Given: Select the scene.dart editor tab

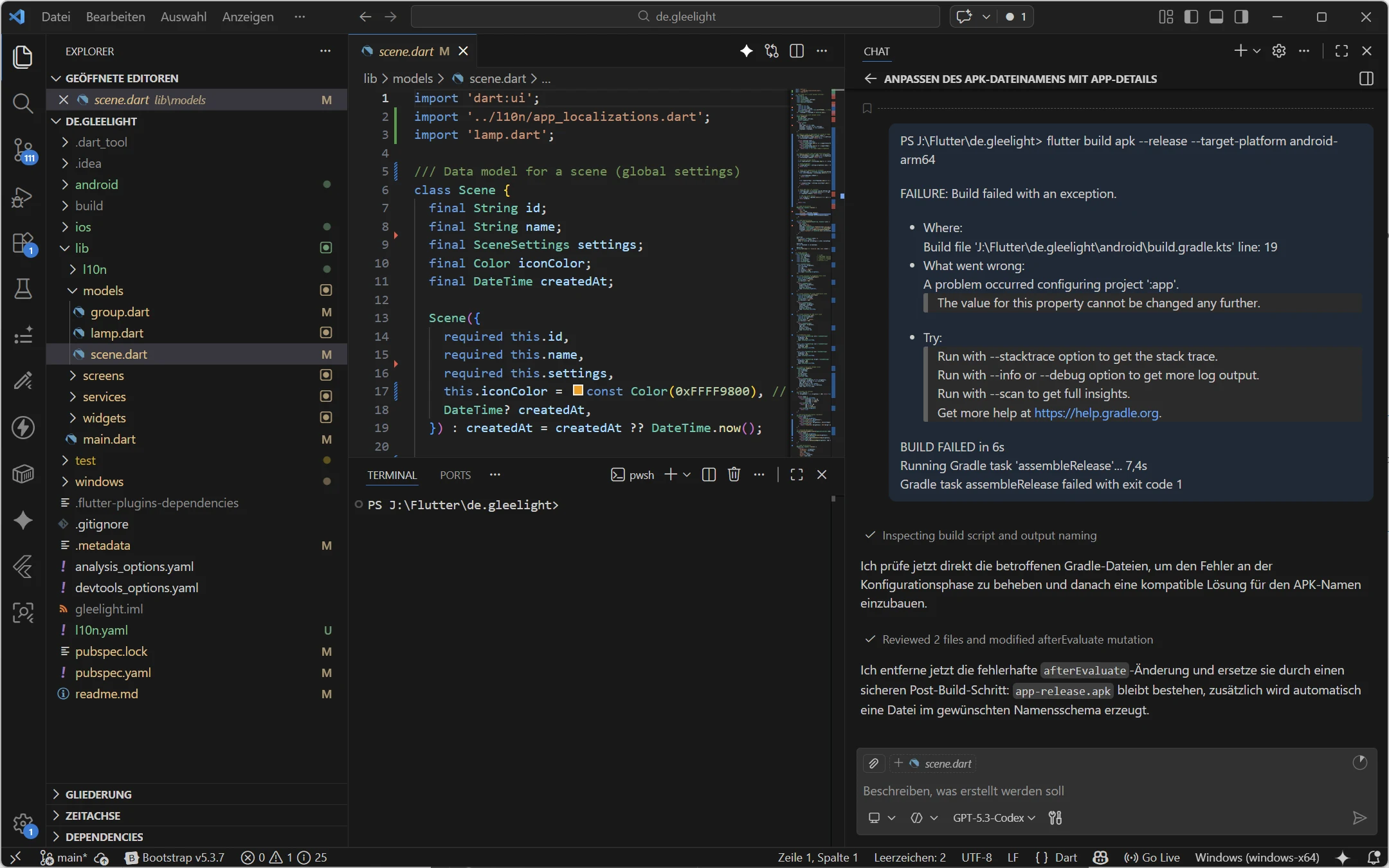Looking at the screenshot, I should click(413, 51).
